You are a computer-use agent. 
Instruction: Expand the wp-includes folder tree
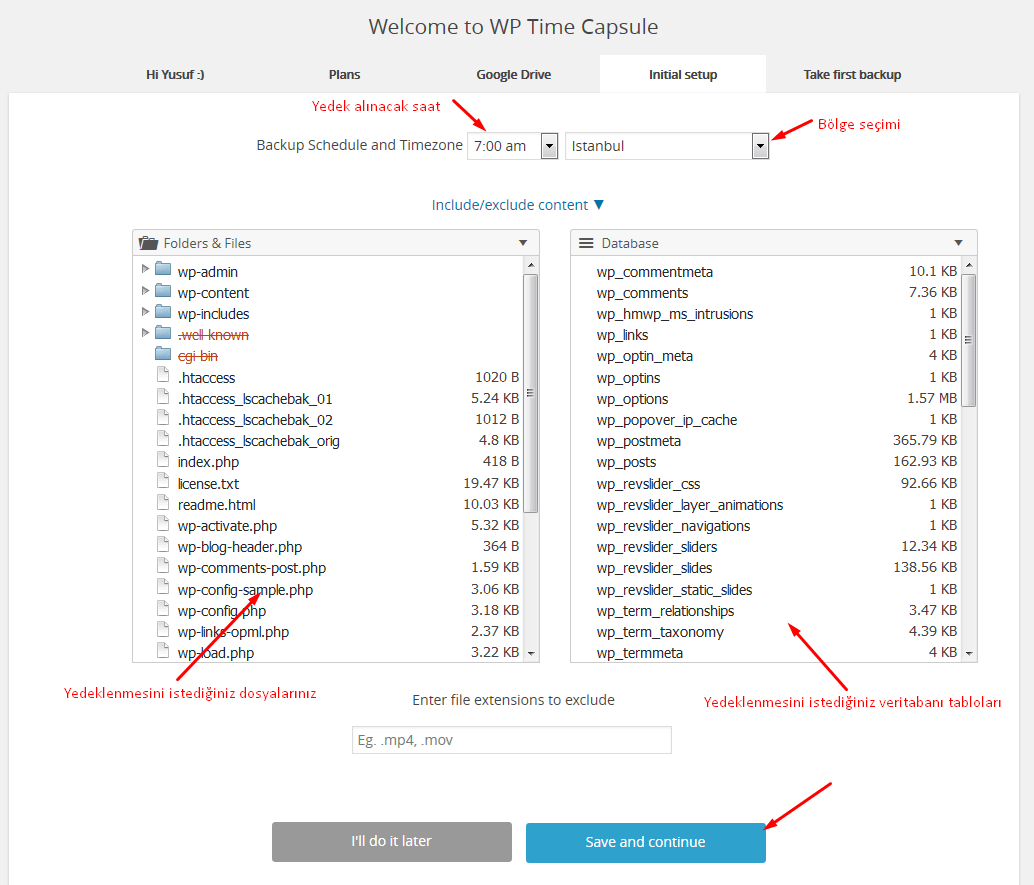[146, 313]
